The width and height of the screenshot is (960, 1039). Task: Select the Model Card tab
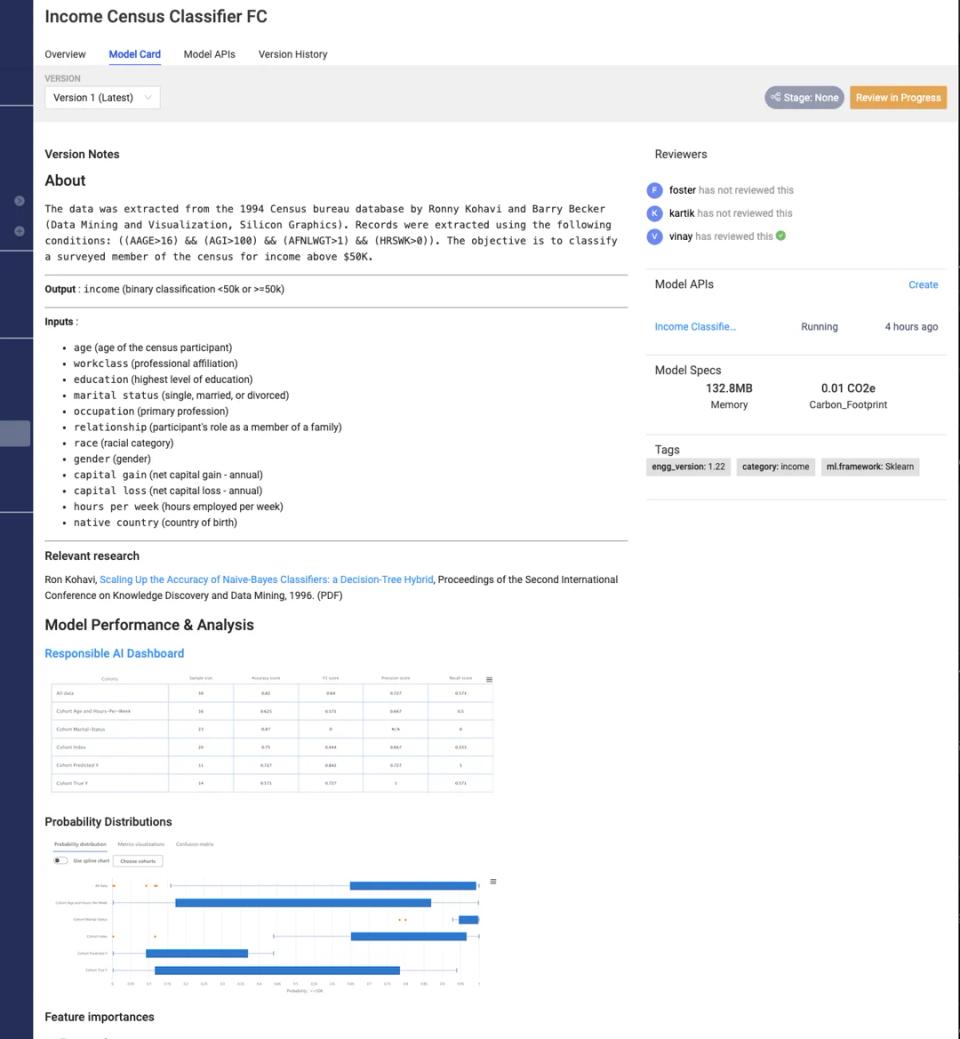pos(134,54)
